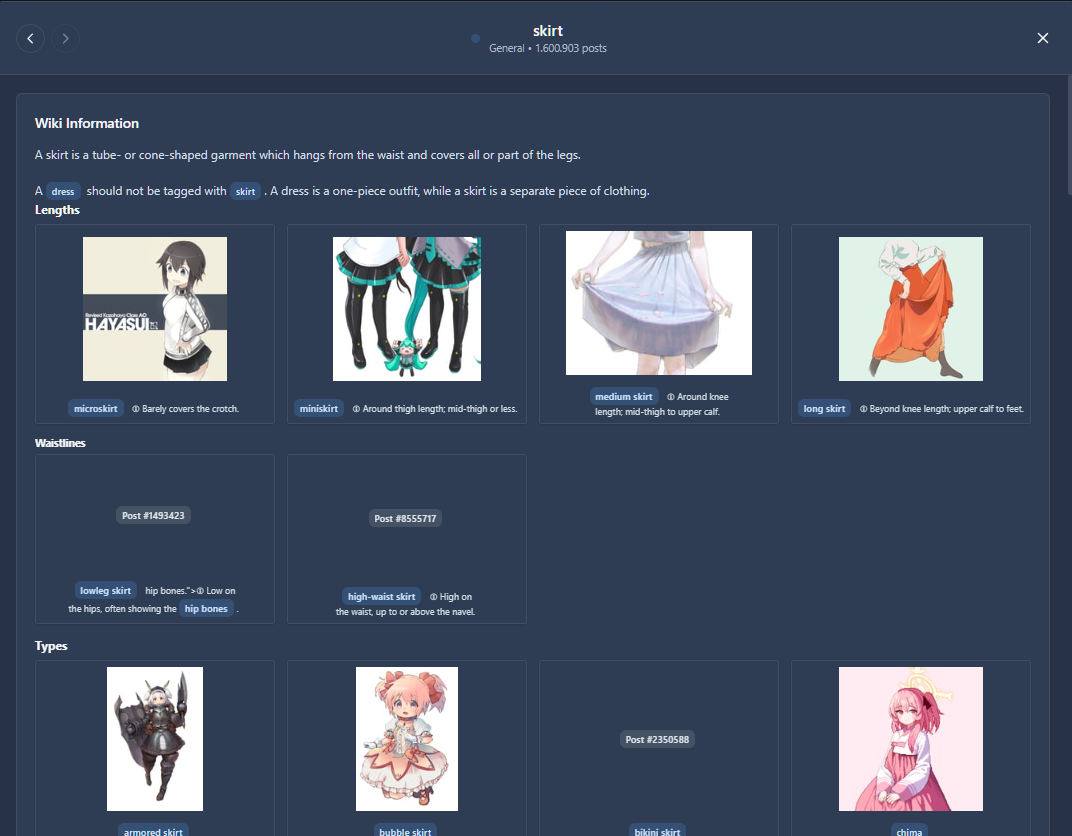Screen dimensions: 1072x836
Task: Click the info icon beside miniskirt
Action: tap(356, 409)
